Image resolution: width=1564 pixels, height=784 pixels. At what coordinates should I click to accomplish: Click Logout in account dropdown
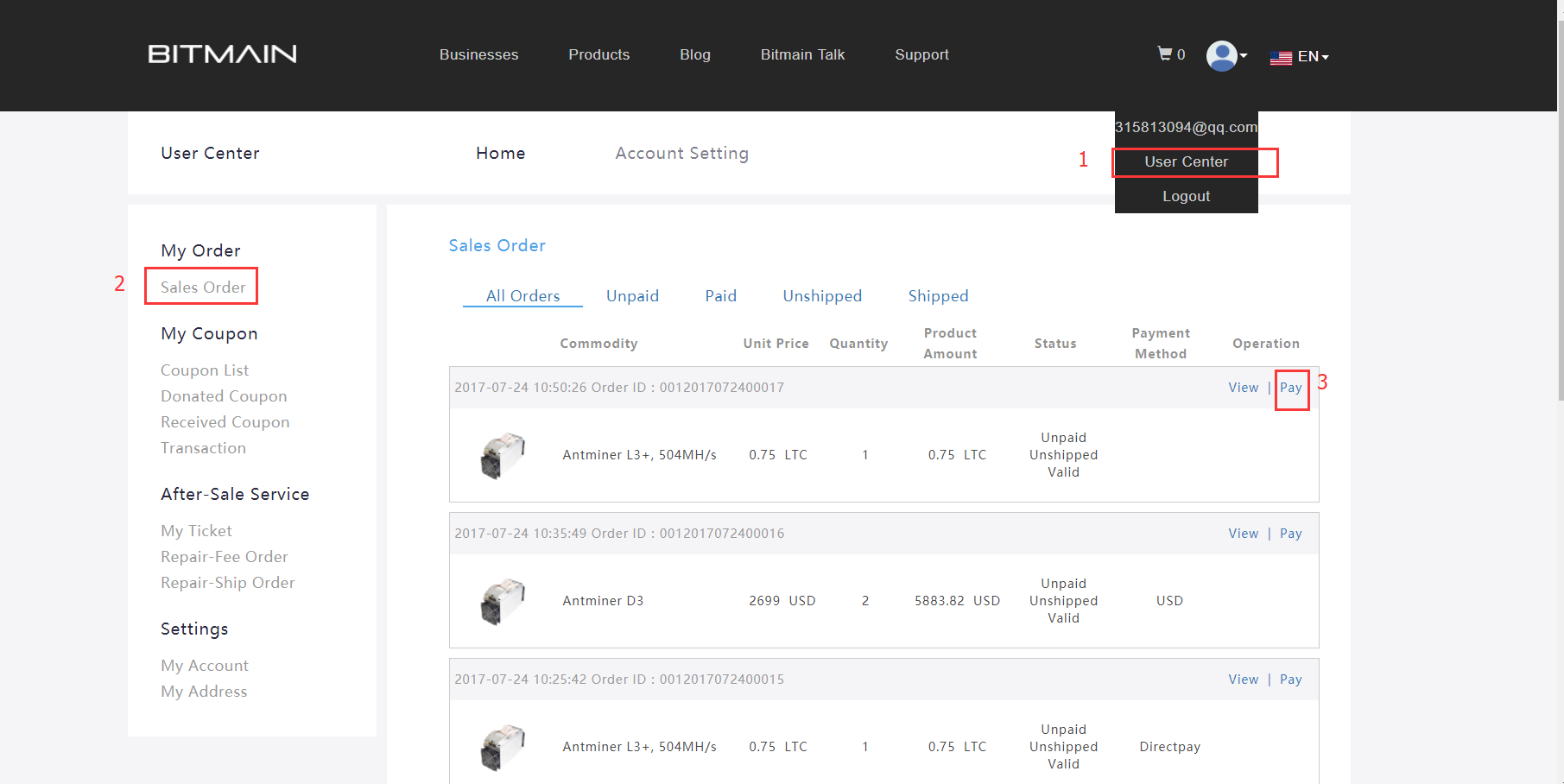[x=1186, y=196]
